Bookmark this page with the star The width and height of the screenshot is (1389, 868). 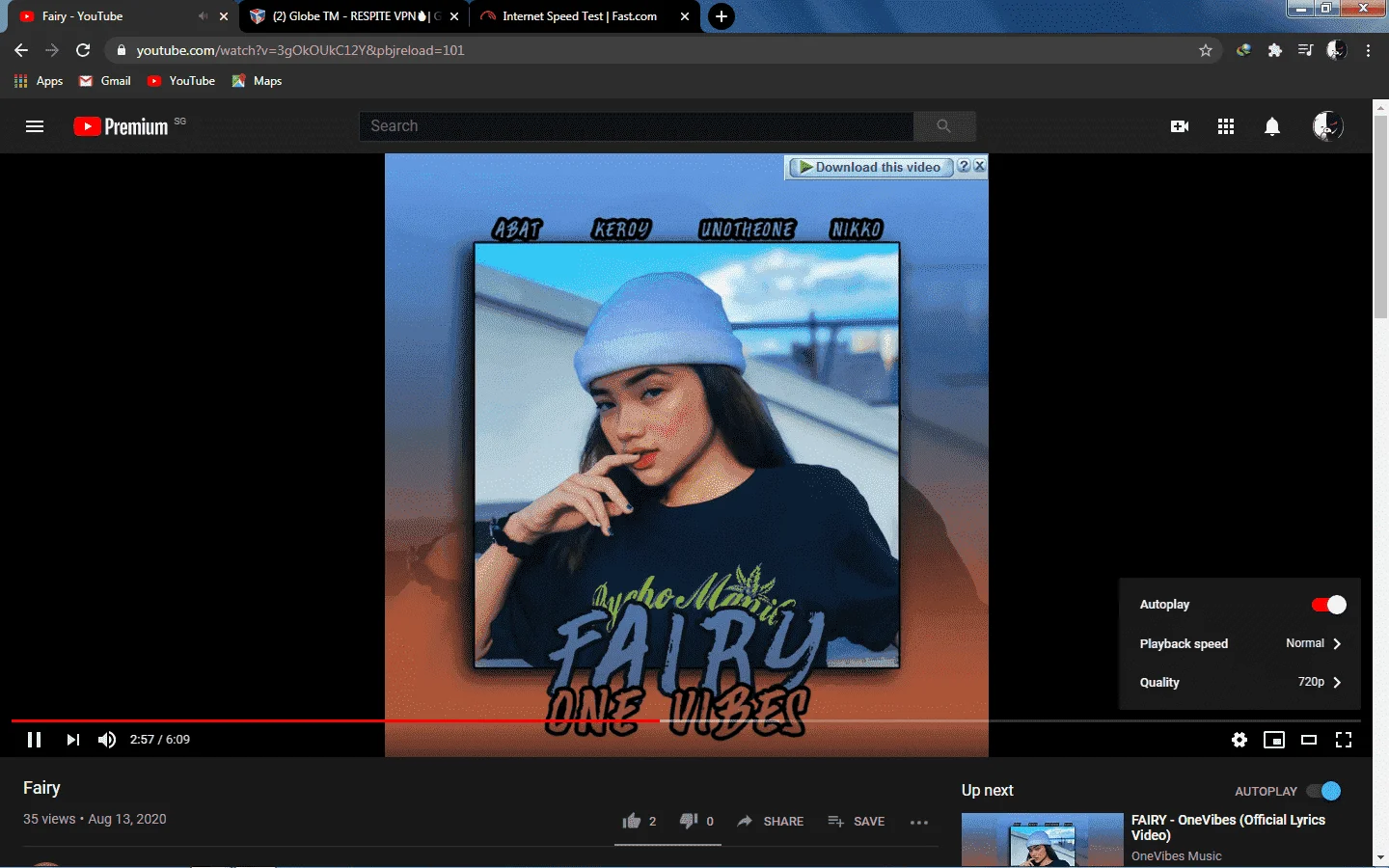(x=1206, y=50)
